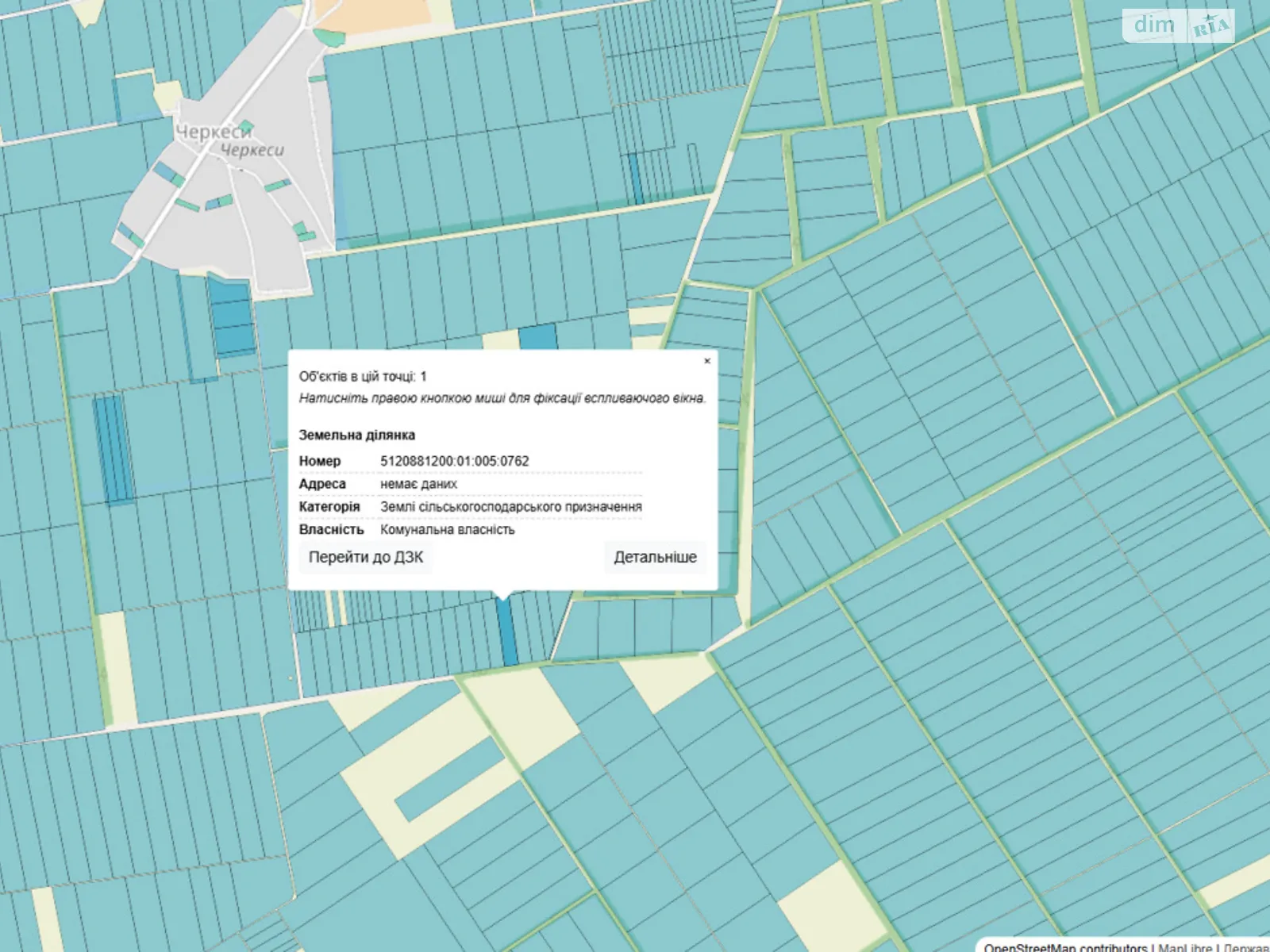The width and height of the screenshot is (1270, 952).
Task: Click the popup's pointer tip arrow
Action: 501,595
